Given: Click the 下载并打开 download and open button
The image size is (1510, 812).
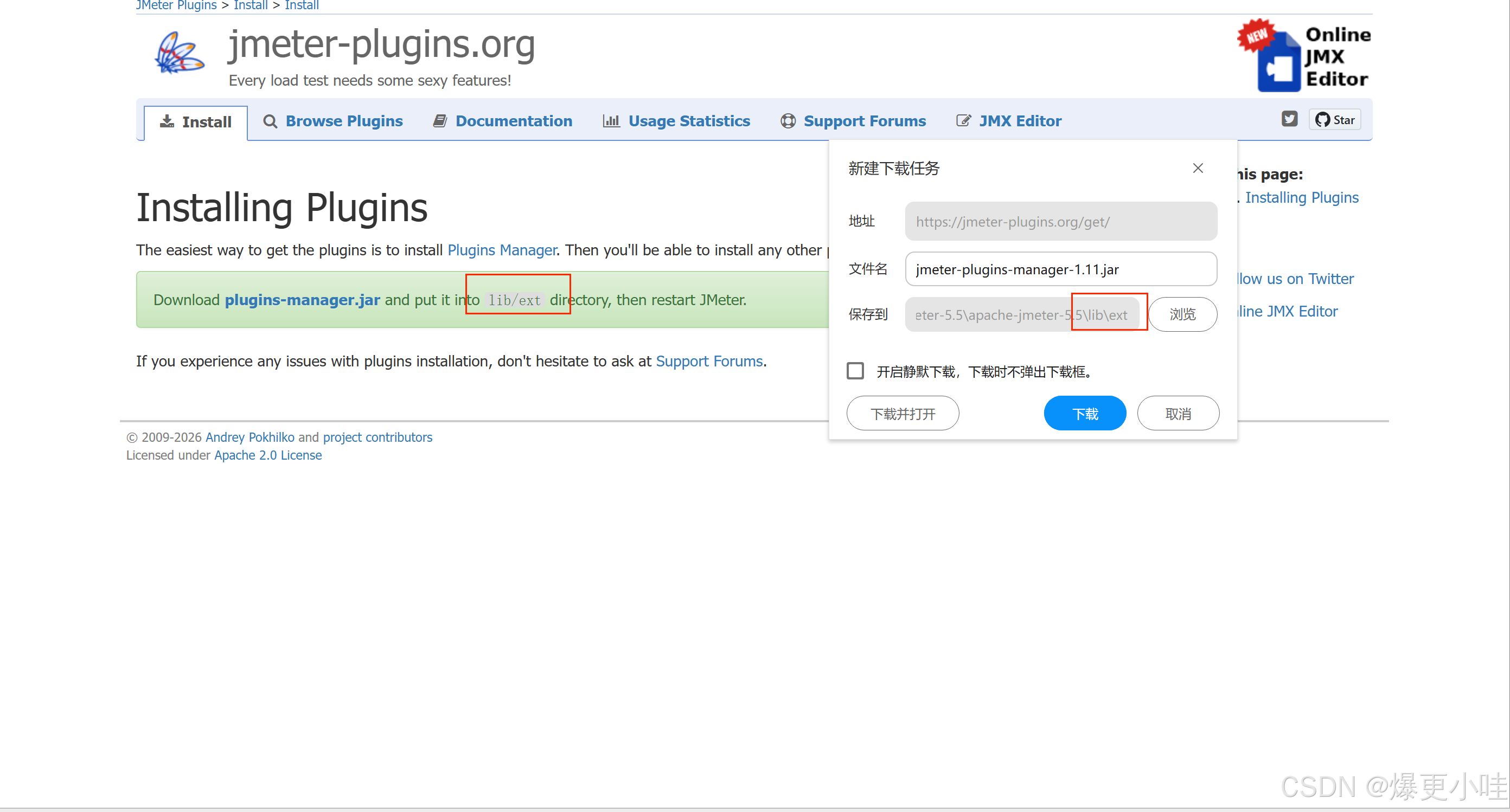Looking at the screenshot, I should (902, 414).
